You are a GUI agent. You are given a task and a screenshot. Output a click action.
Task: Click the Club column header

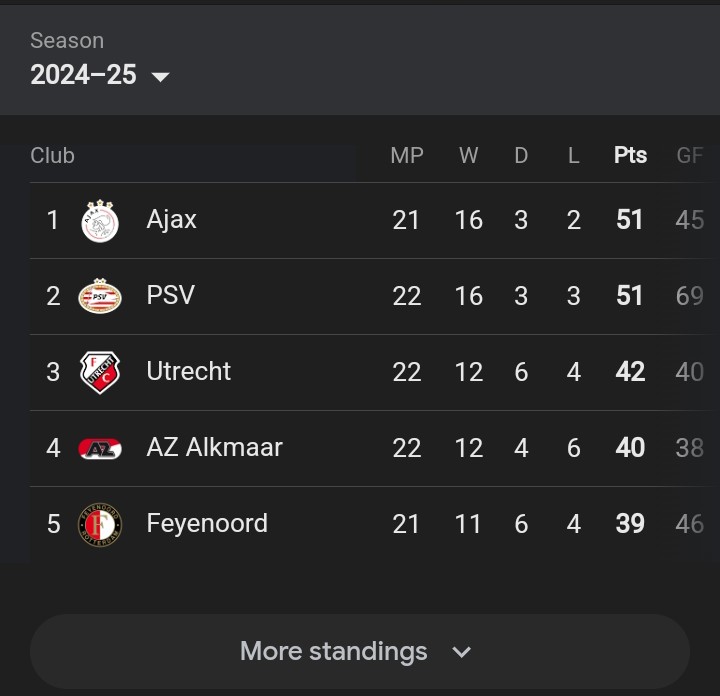pos(52,155)
